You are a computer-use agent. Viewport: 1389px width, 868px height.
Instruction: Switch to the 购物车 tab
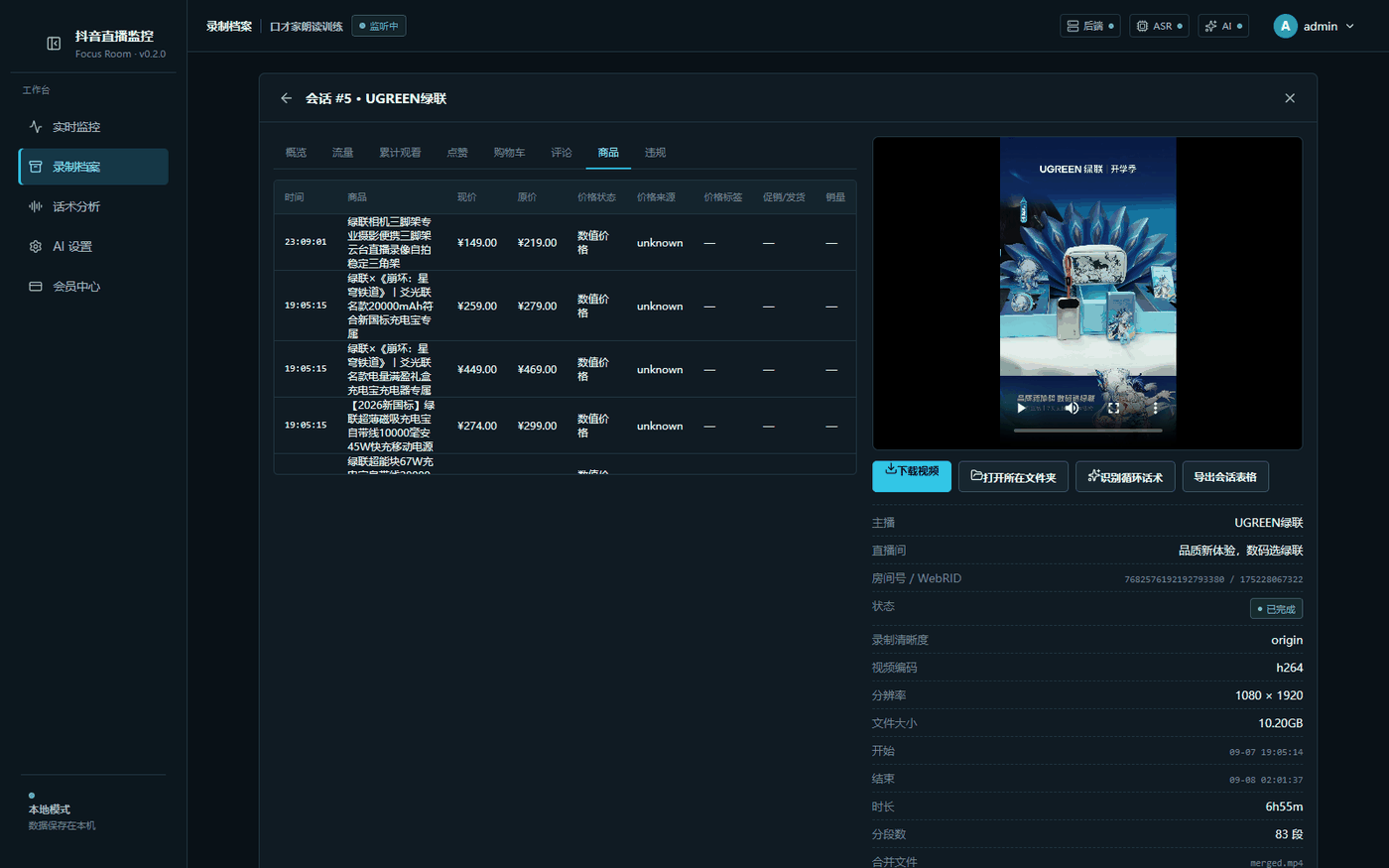click(x=509, y=153)
